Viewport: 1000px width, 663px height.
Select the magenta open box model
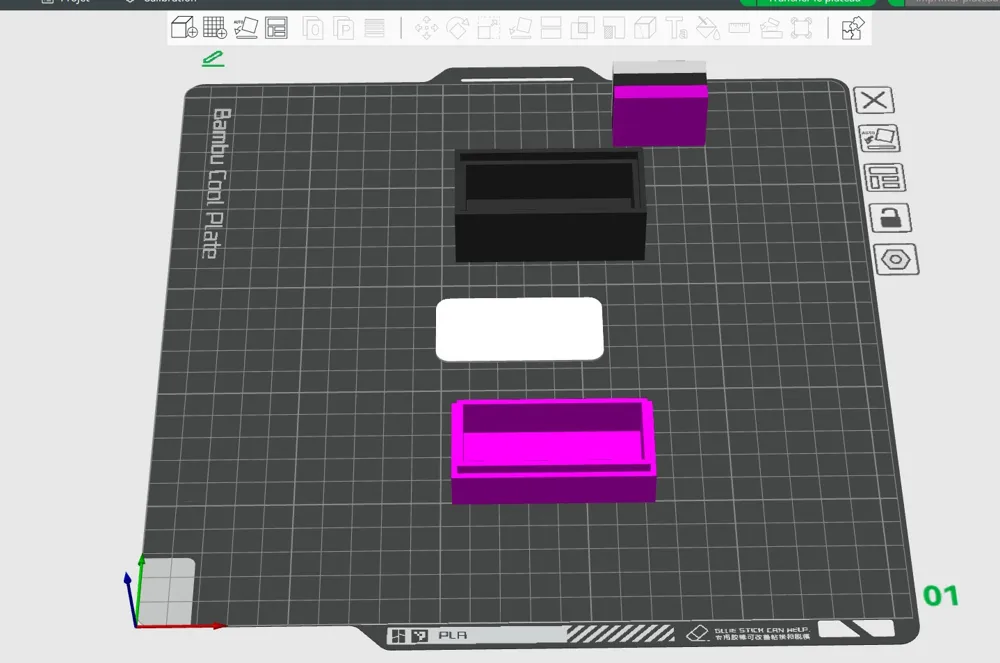(553, 451)
